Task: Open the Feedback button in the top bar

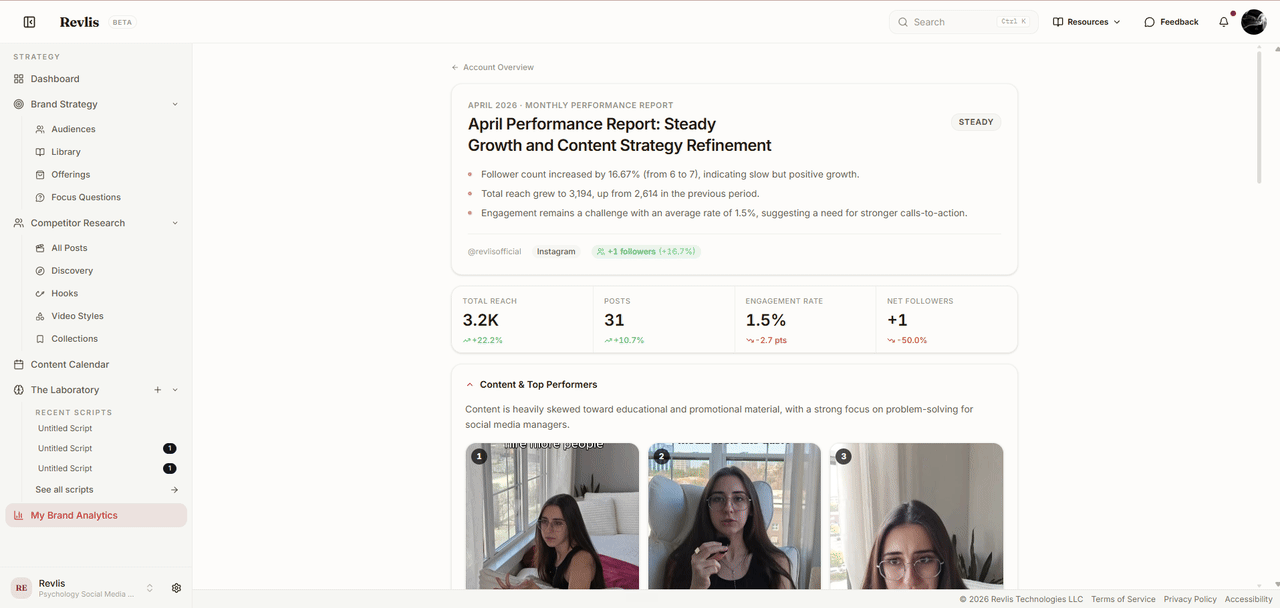Action: click(x=1171, y=22)
